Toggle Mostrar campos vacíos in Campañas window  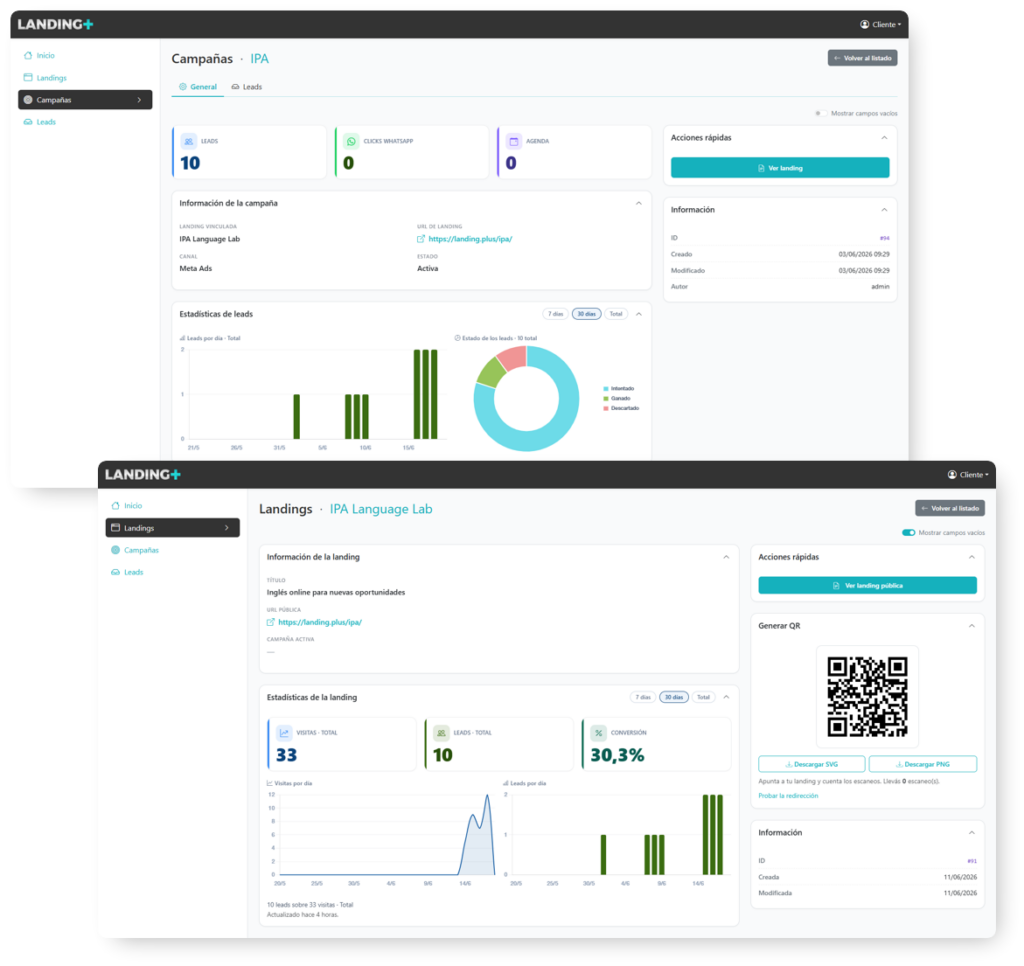pos(820,114)
